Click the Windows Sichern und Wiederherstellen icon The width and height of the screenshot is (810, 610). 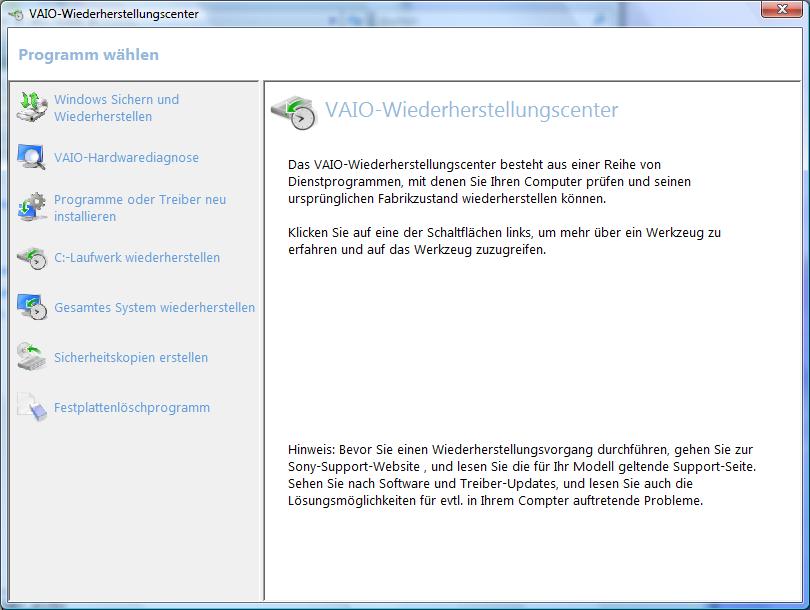(x=32, y=107)
